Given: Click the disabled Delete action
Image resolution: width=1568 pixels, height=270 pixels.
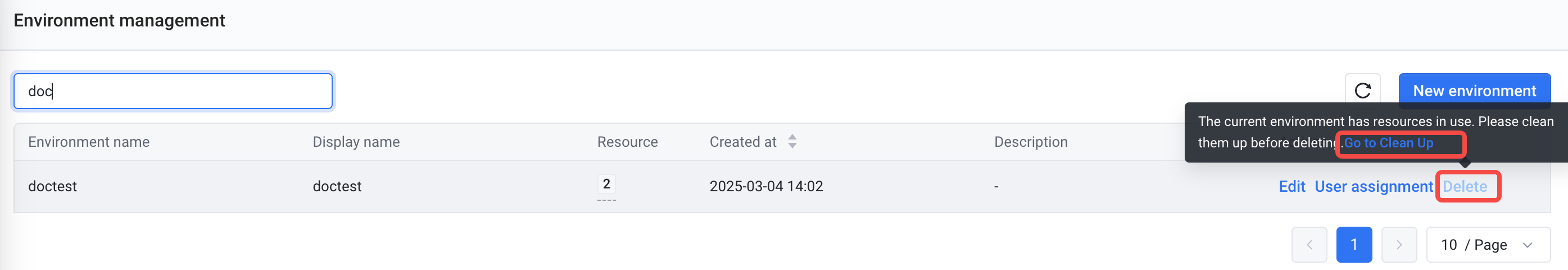Looking at the screenshot, I should click(x=1465, y=187).
